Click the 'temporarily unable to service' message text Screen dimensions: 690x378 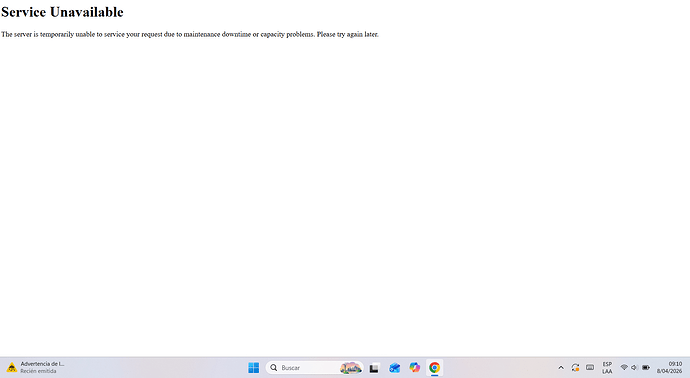tap(82, 34)
